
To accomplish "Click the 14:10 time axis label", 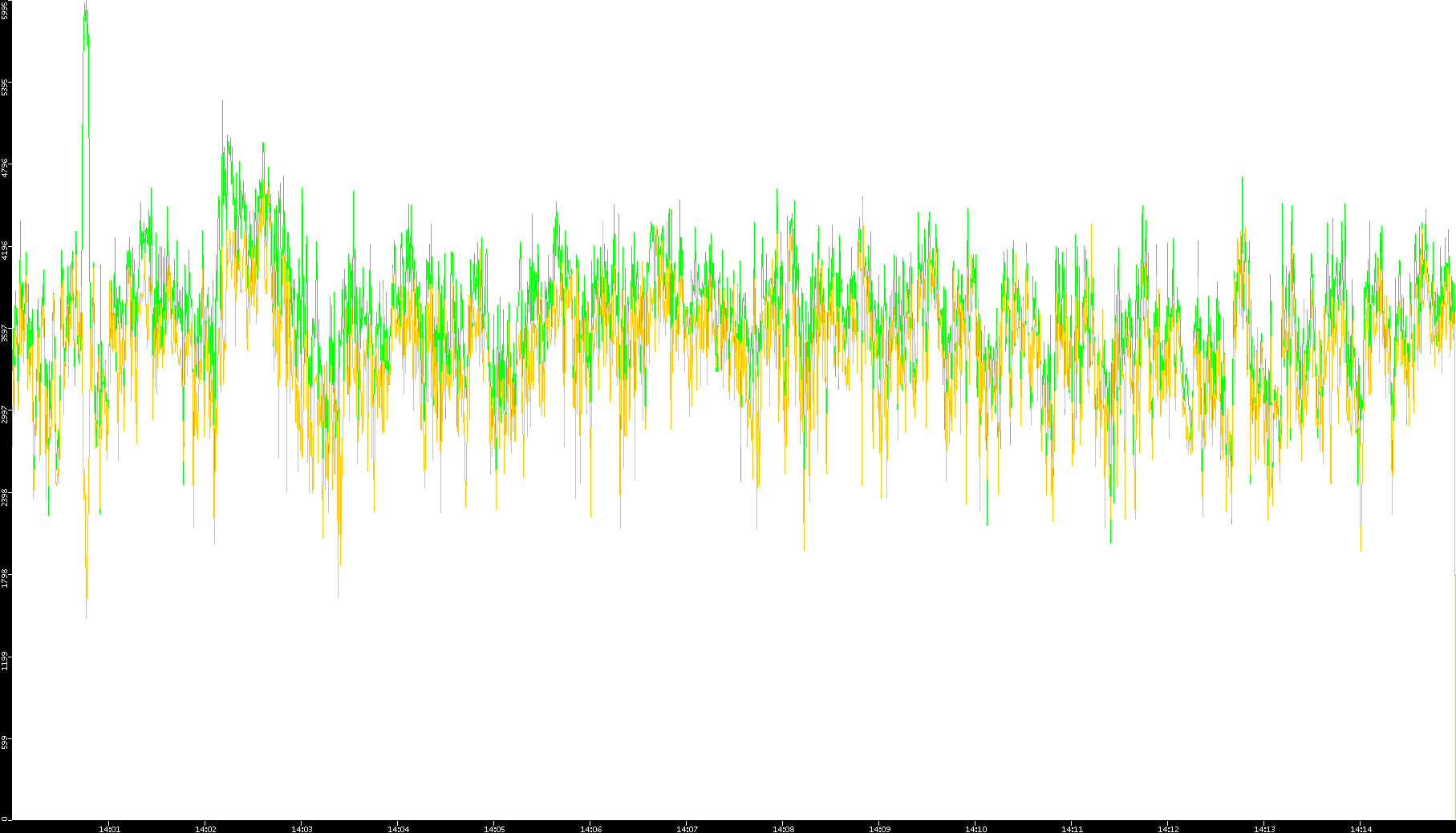I will pyautogui.click(x=975, y=828).
